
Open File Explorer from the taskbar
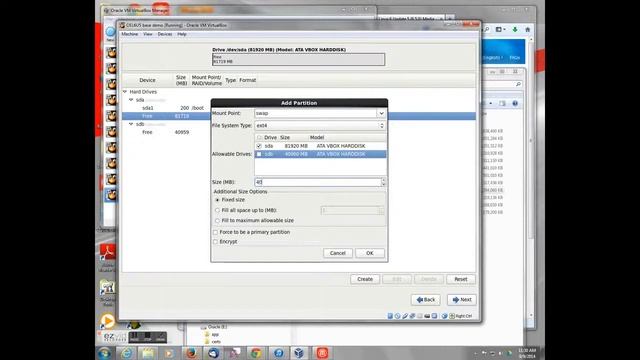coord(148,353)
